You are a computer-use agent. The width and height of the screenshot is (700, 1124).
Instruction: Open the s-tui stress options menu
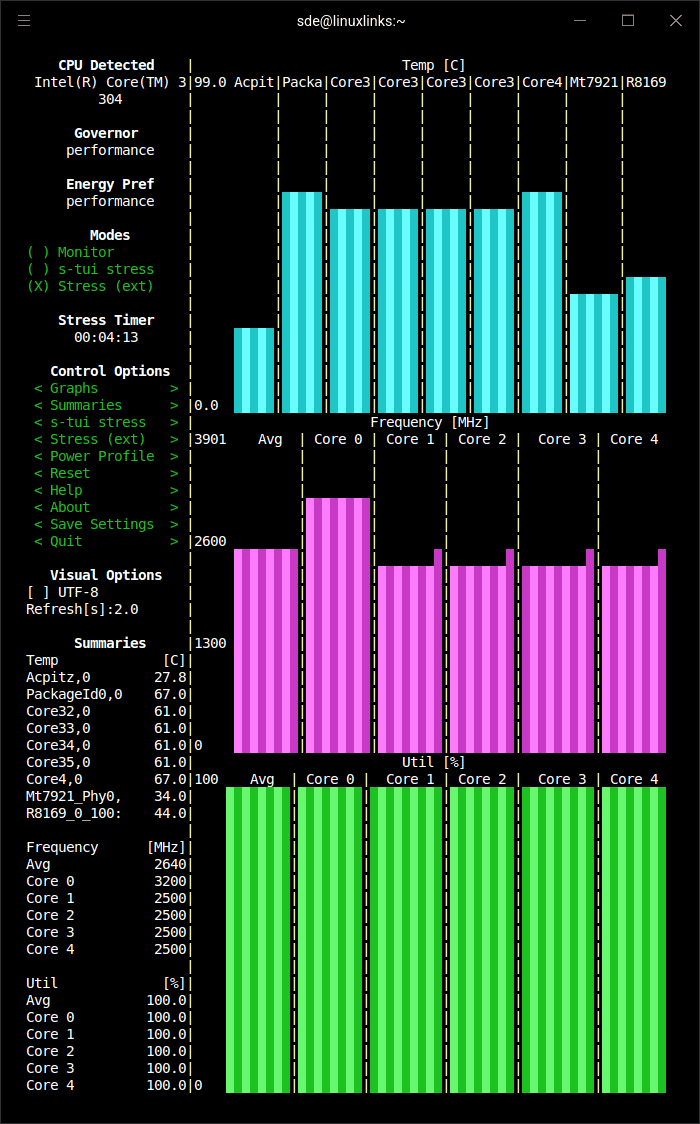tap(106, 422)
